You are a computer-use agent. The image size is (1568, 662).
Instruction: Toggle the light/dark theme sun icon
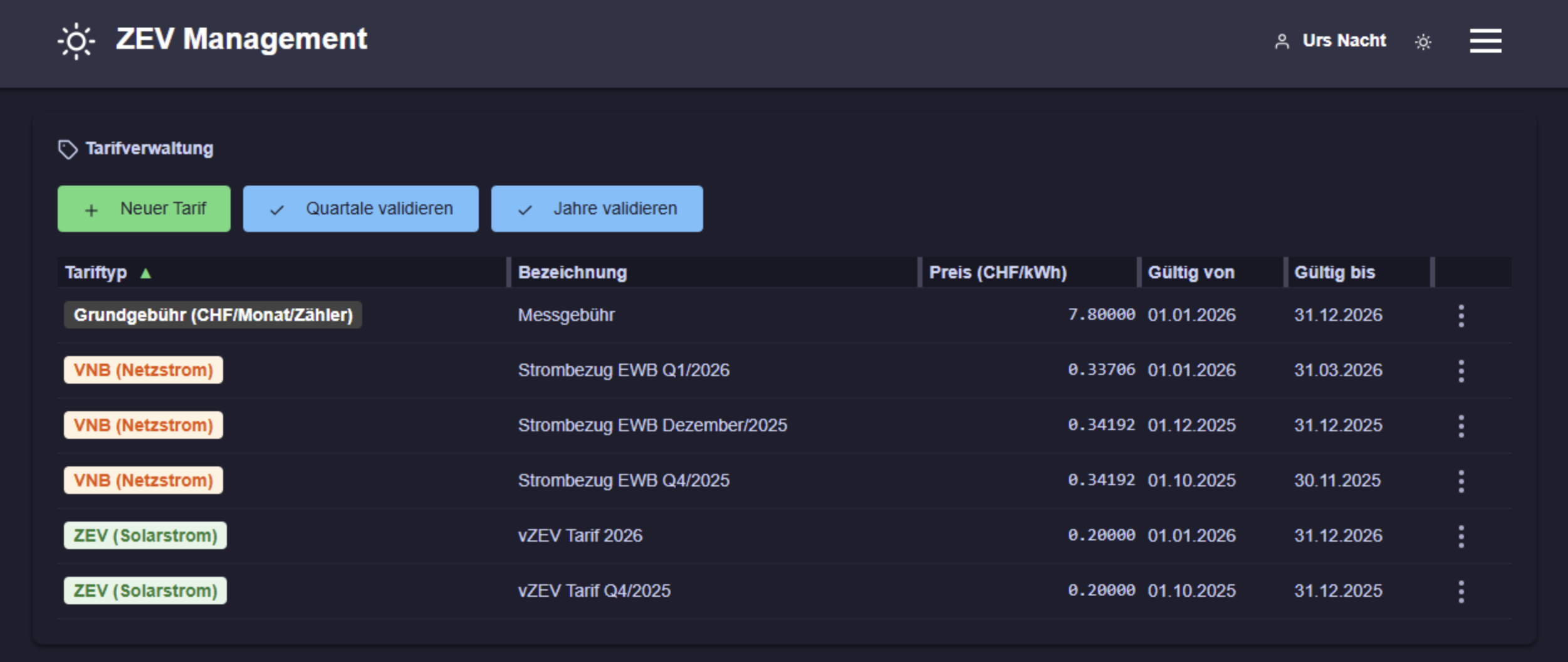(1423, 42)
